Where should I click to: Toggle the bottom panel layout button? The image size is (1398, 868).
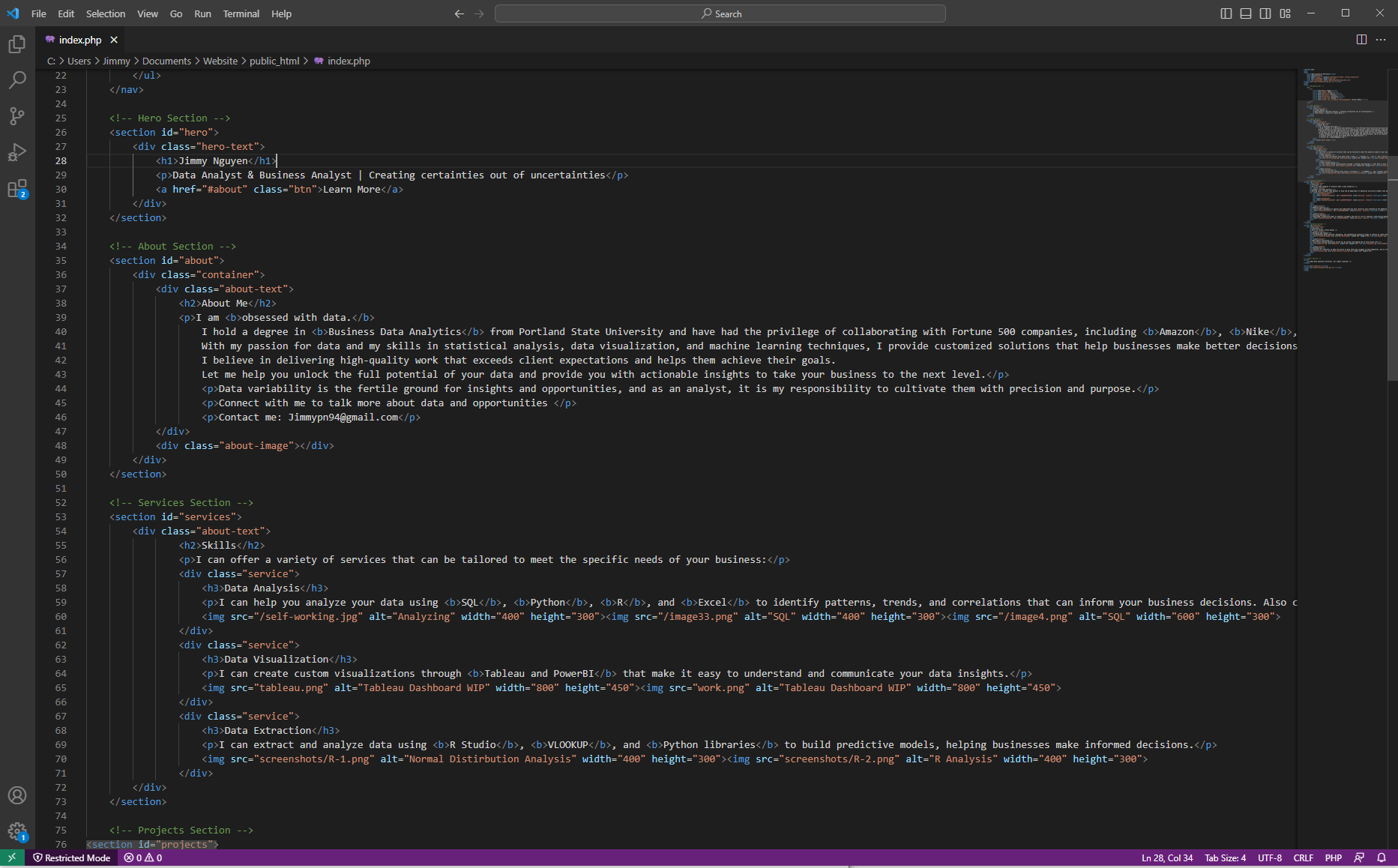tap(1246, 13)
